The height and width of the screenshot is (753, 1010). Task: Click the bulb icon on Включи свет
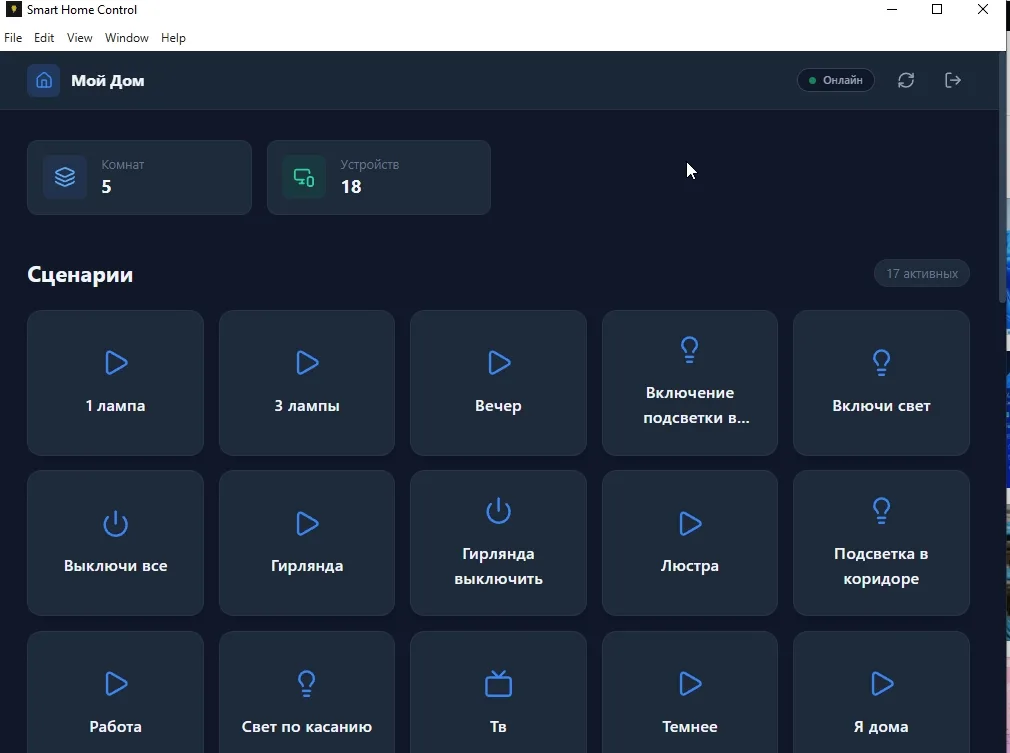click(x=881, y=361)
